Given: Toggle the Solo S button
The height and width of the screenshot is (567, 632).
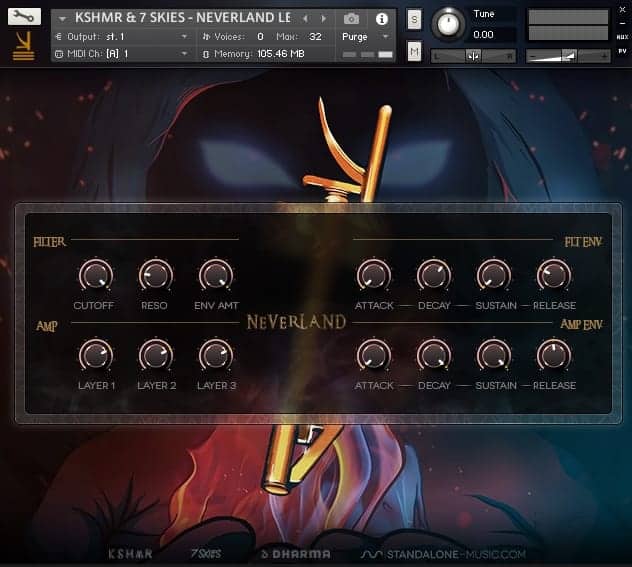Looking at the screenshot, I should pyautogui.click(x=414, y=19).
